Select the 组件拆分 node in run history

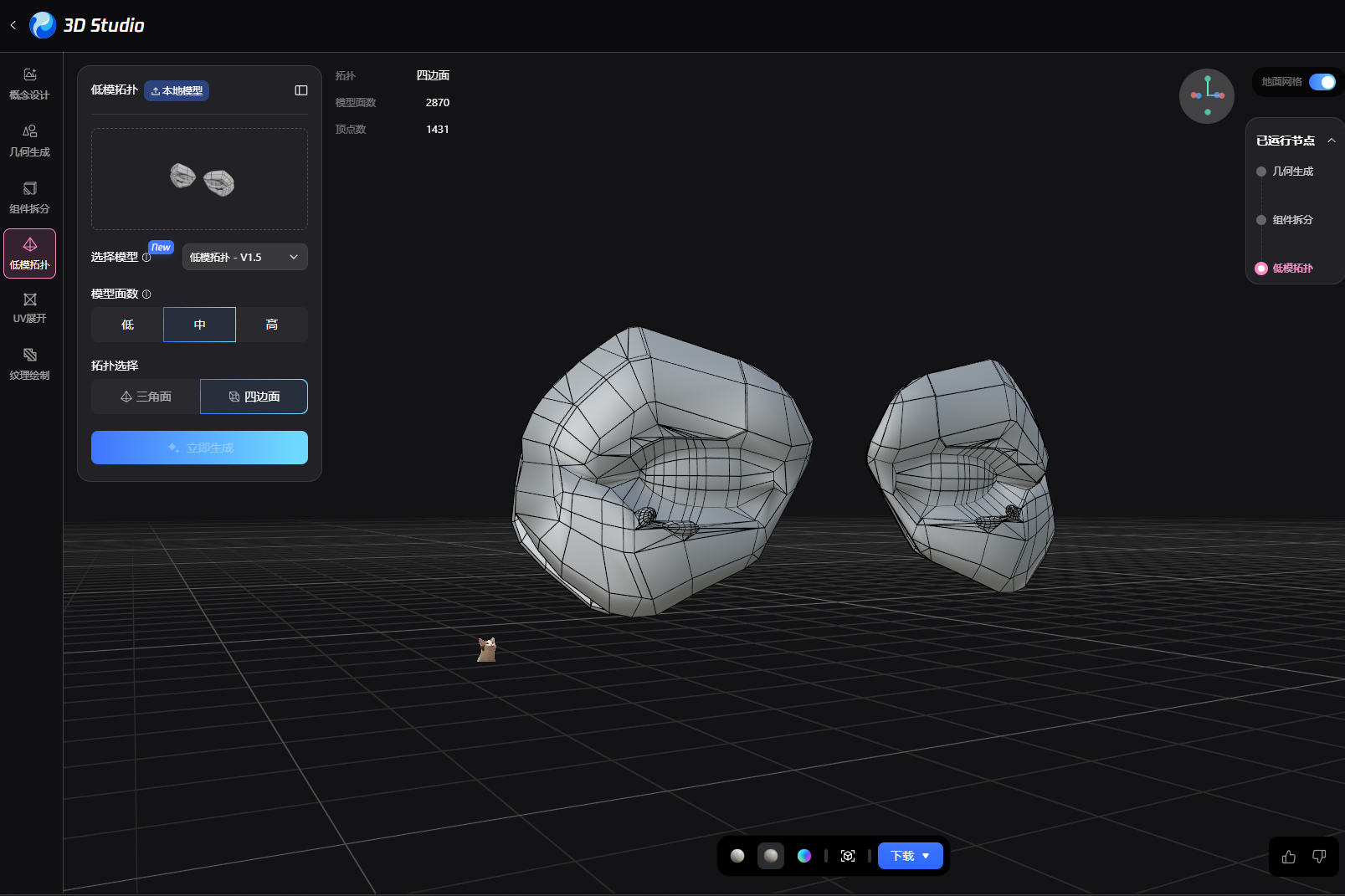(x=1285, y=220)
